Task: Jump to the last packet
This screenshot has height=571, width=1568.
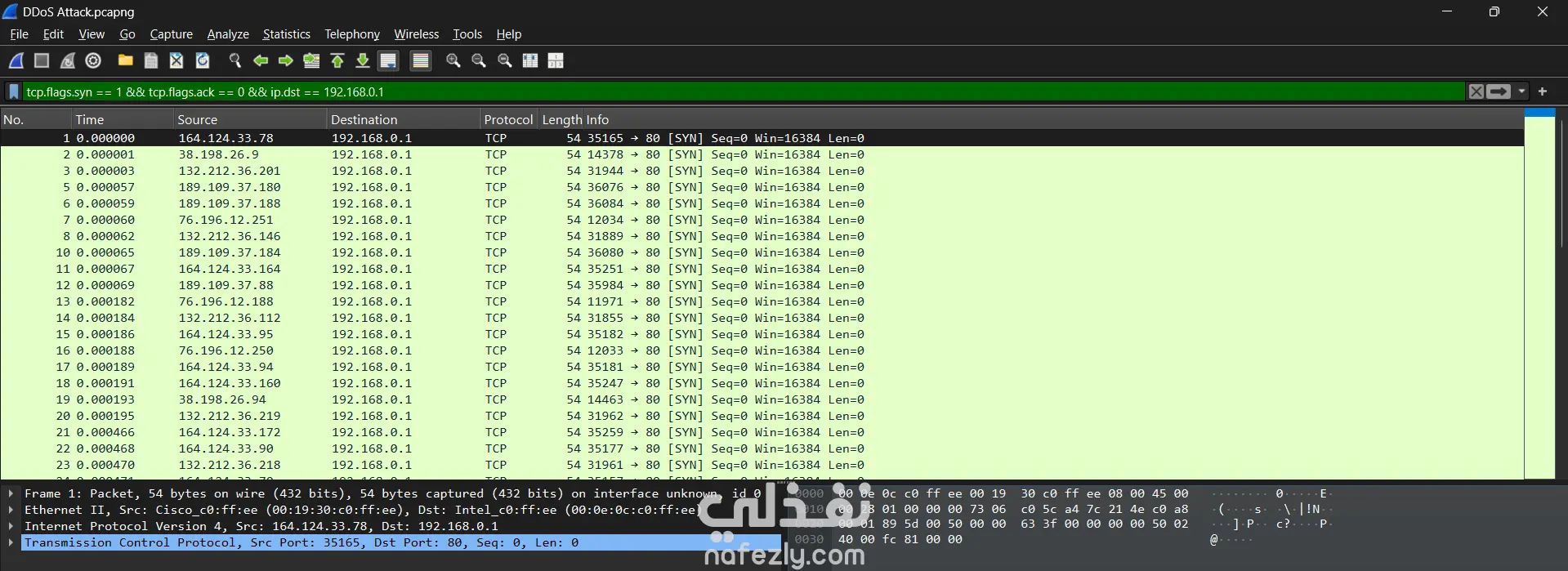Action: pos(363,60)
